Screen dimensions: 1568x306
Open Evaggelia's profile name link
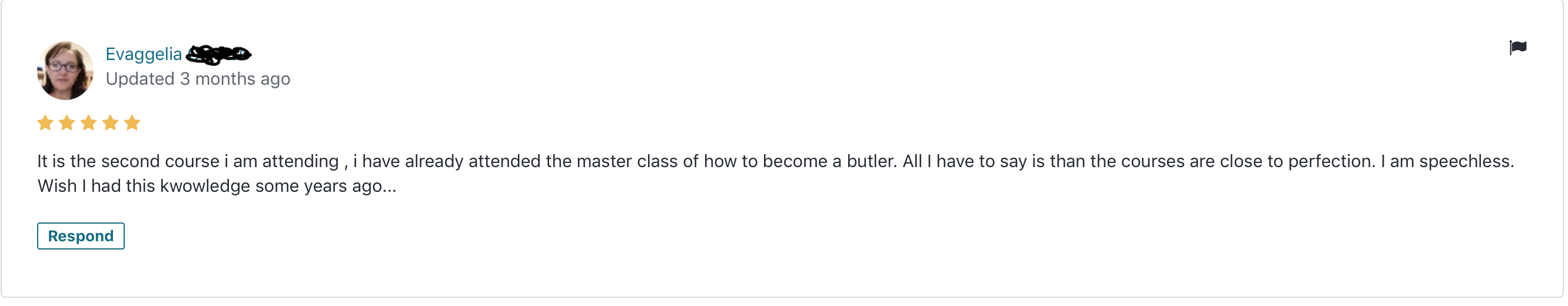[x=144, y=54]
